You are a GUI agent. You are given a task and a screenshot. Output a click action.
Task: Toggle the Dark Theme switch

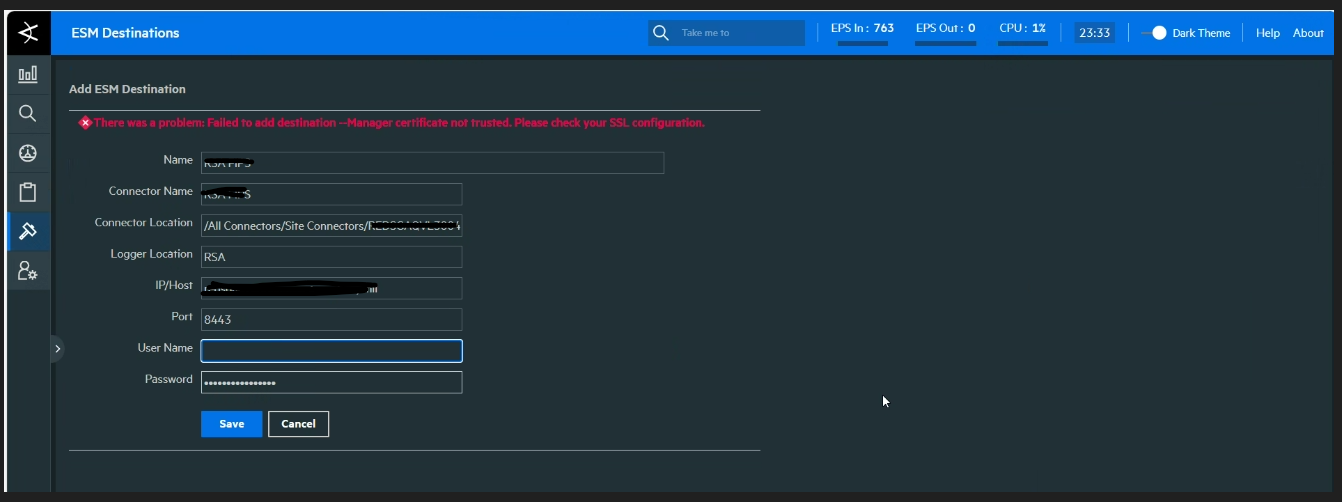coord(1154,33)
